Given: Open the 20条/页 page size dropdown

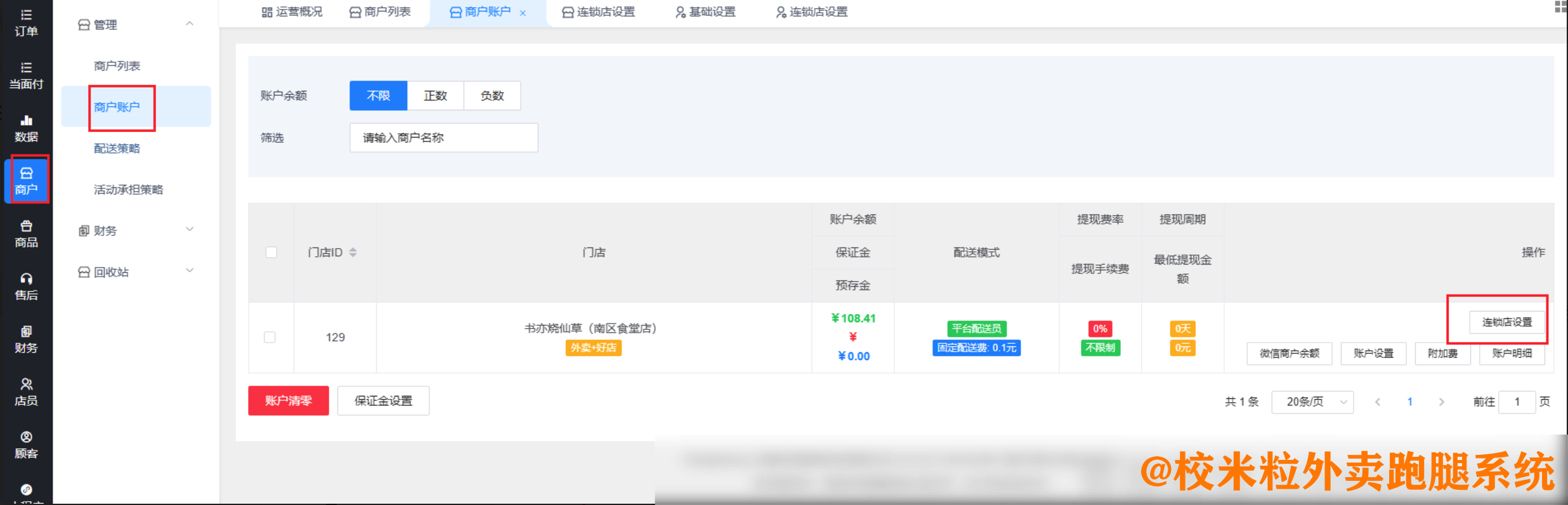Looking at the screenshot, I should 1312,402.
